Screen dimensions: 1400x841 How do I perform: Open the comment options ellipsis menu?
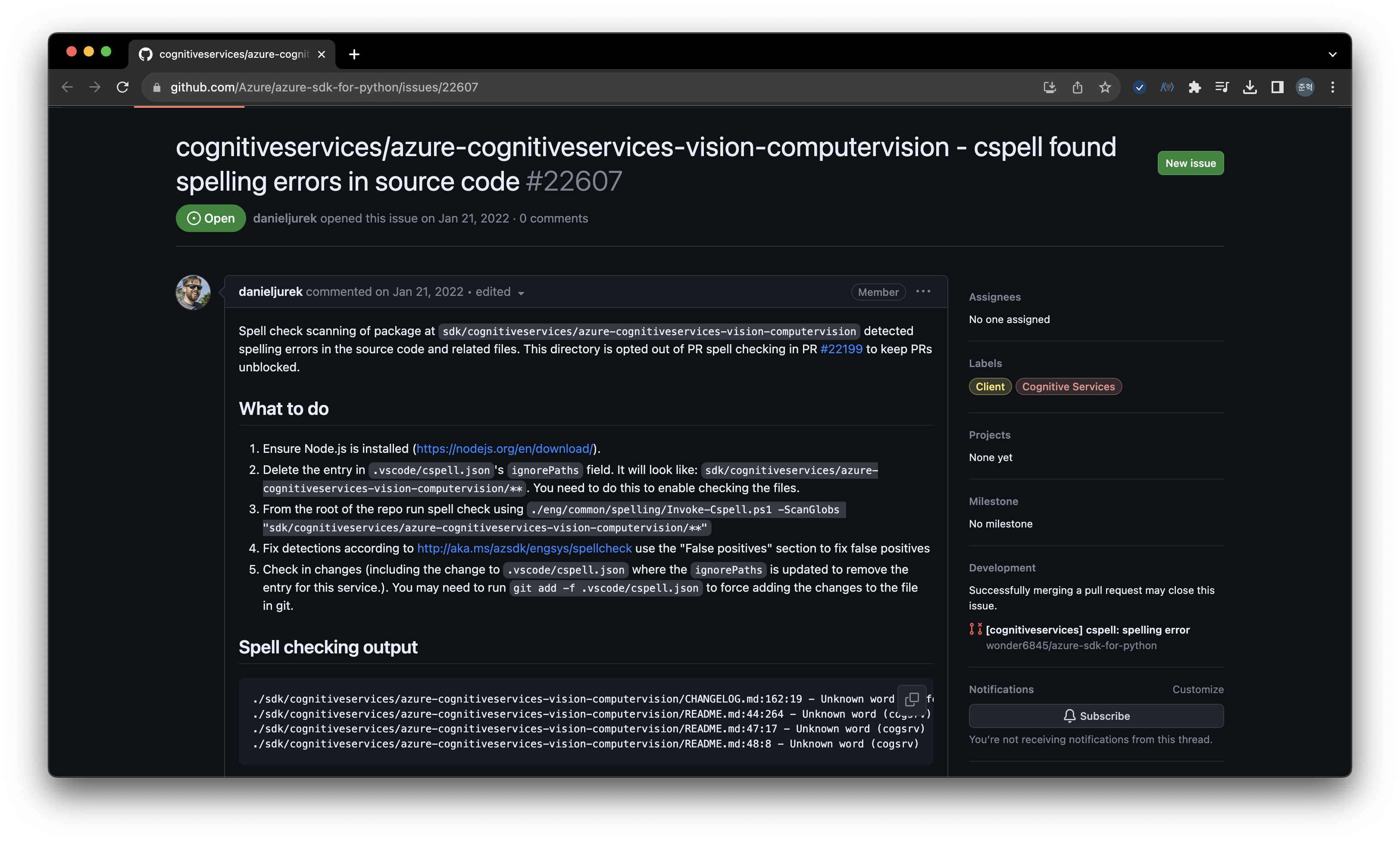pyautogui.click(x=923, y=291)
